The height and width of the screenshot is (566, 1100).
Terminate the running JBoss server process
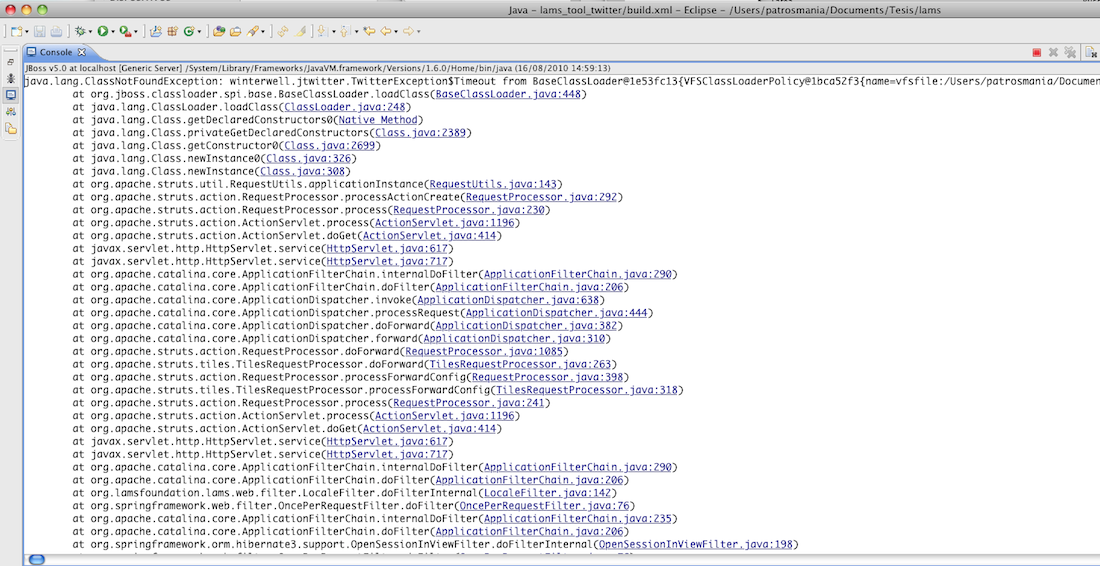[1037, 52]
